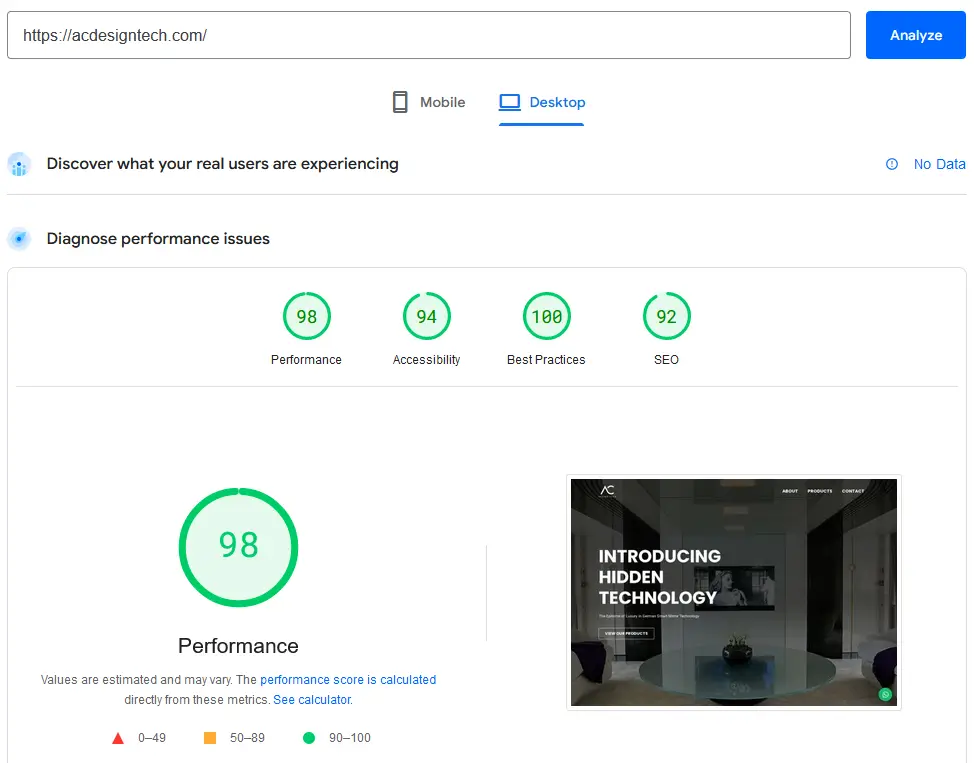Viewport: 974px width, 763px height.
Task: Click the URL input field
Action: tap(428, 35)
